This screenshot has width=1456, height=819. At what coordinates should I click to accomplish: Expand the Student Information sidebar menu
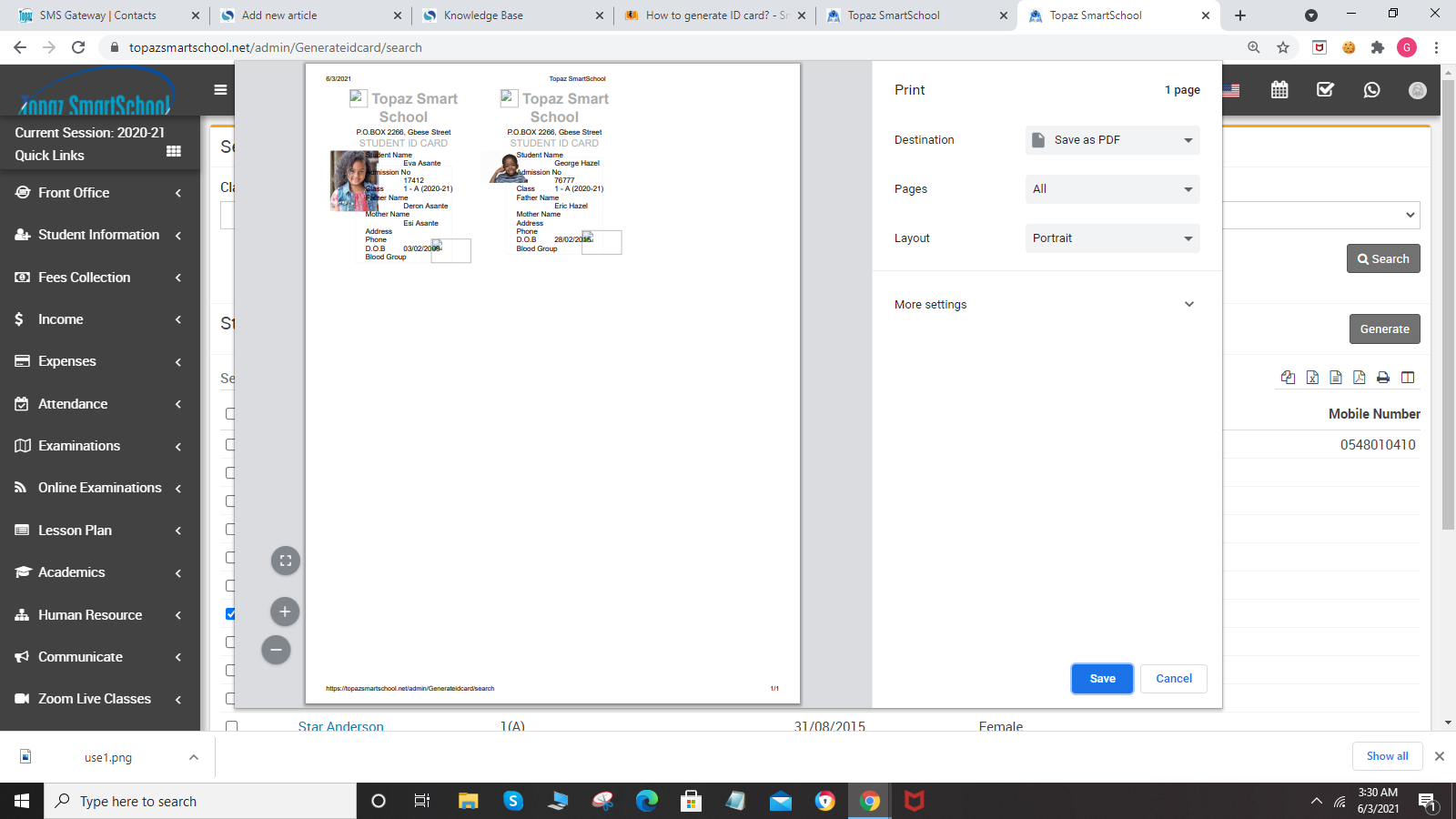(98, 235)
